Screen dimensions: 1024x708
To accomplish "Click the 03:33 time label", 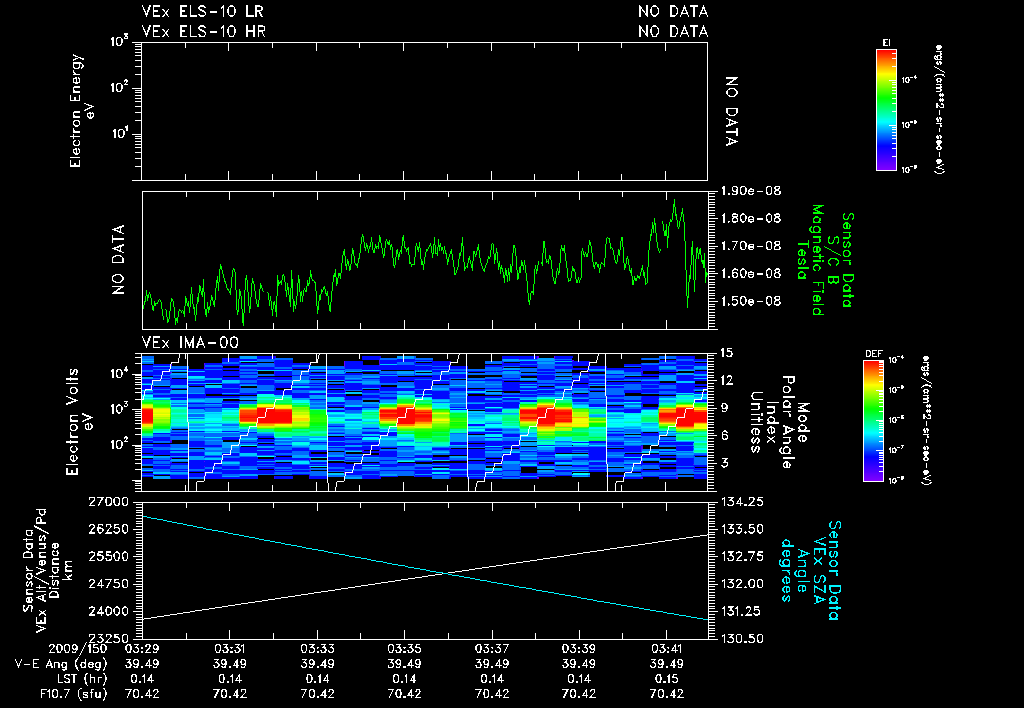I will [x=317, y=649].
